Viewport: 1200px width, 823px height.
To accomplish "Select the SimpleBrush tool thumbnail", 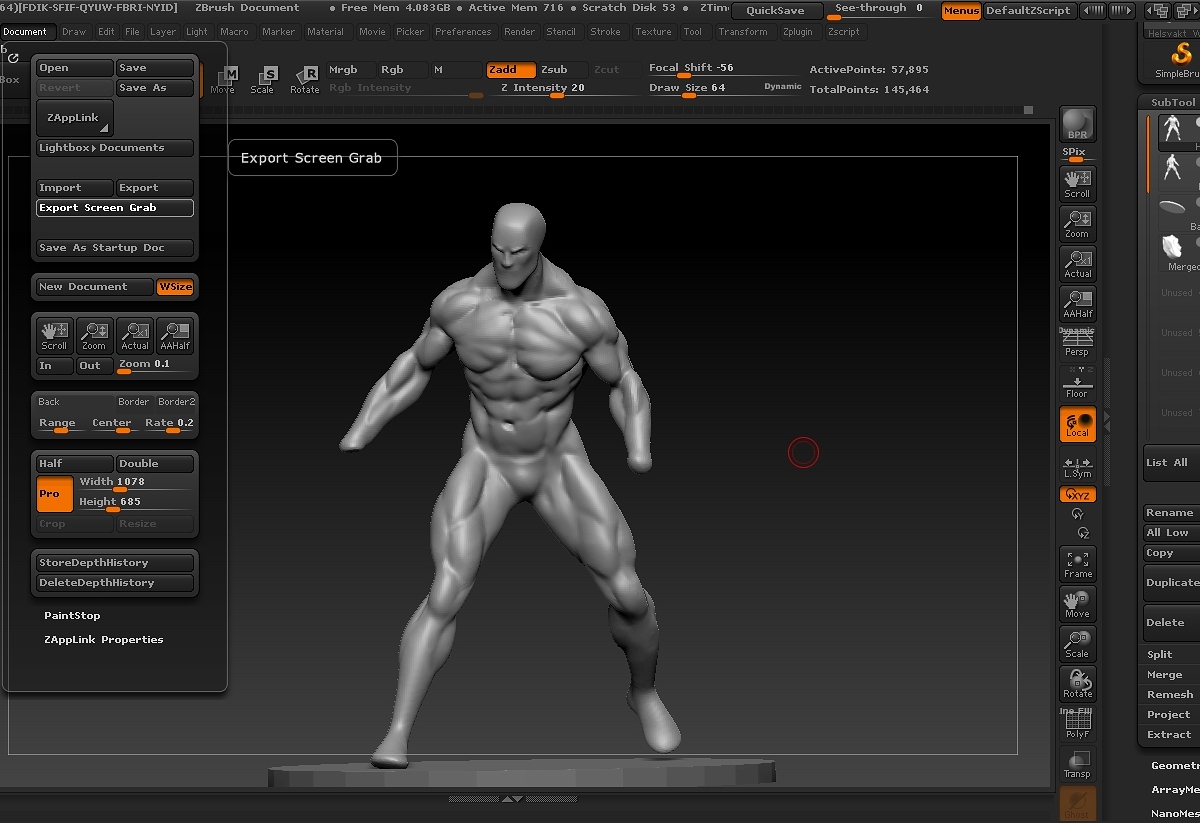I will coord(1180,60).
